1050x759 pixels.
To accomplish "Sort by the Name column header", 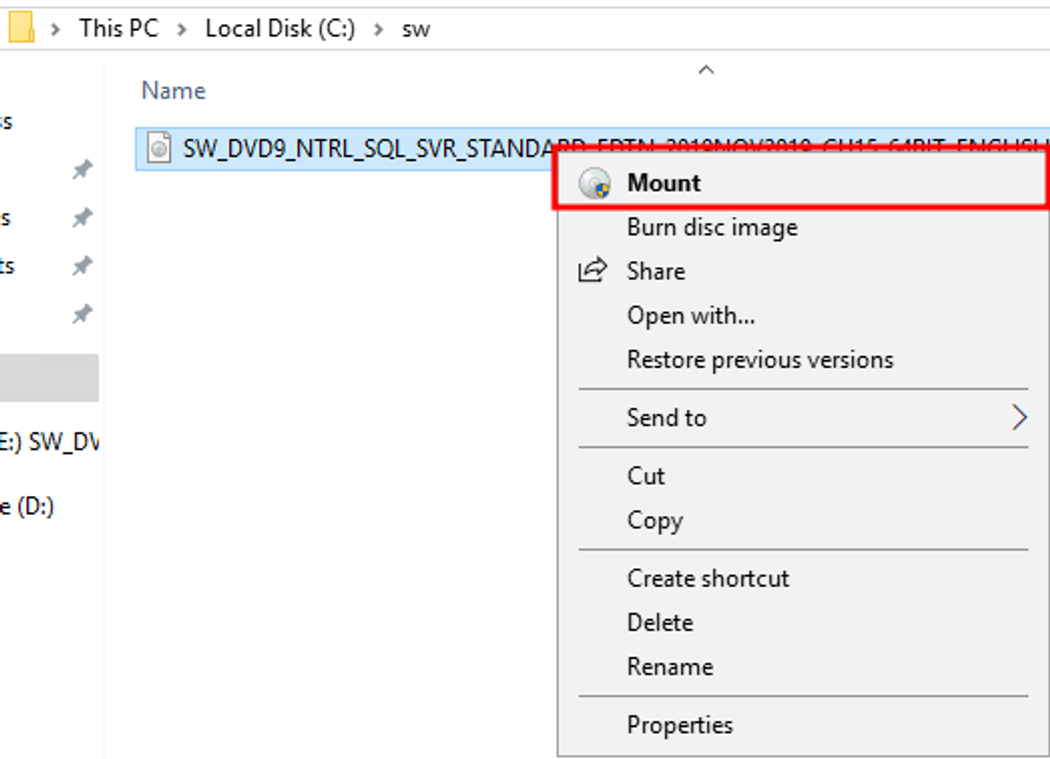I will pos(173,90).
